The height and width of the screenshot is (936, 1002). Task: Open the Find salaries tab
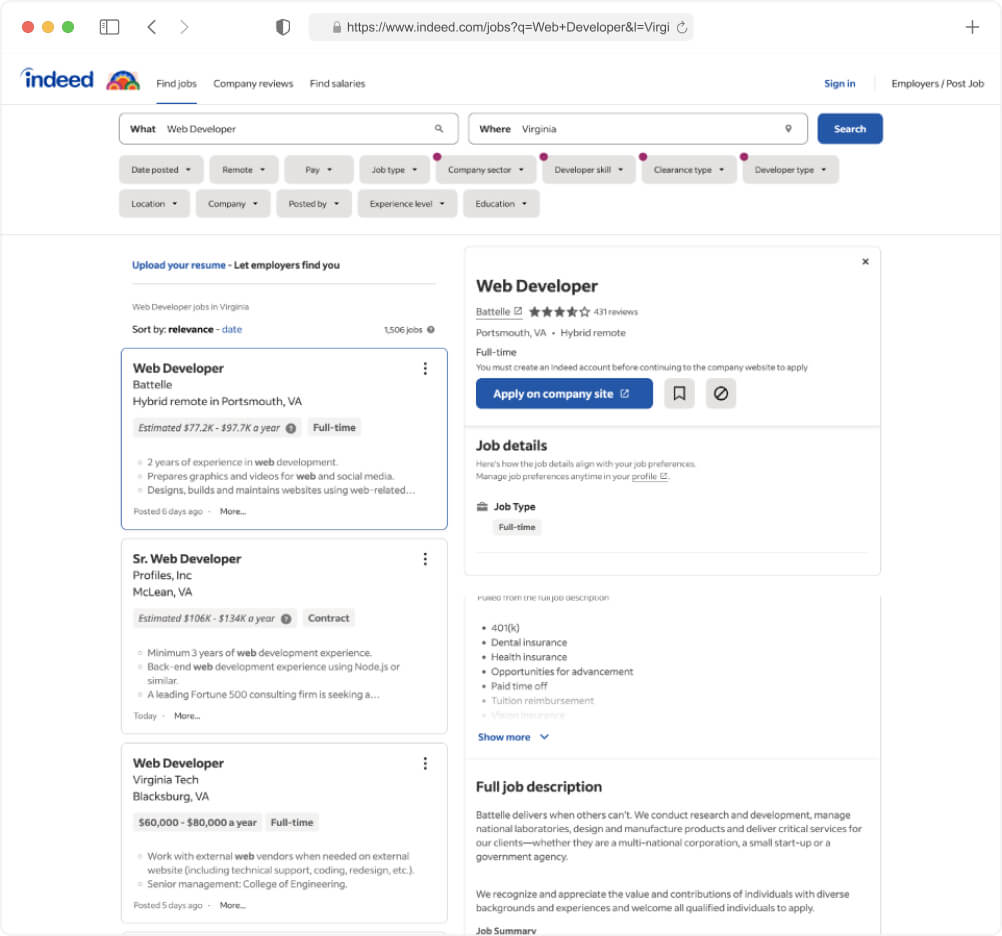click(337, 83)
